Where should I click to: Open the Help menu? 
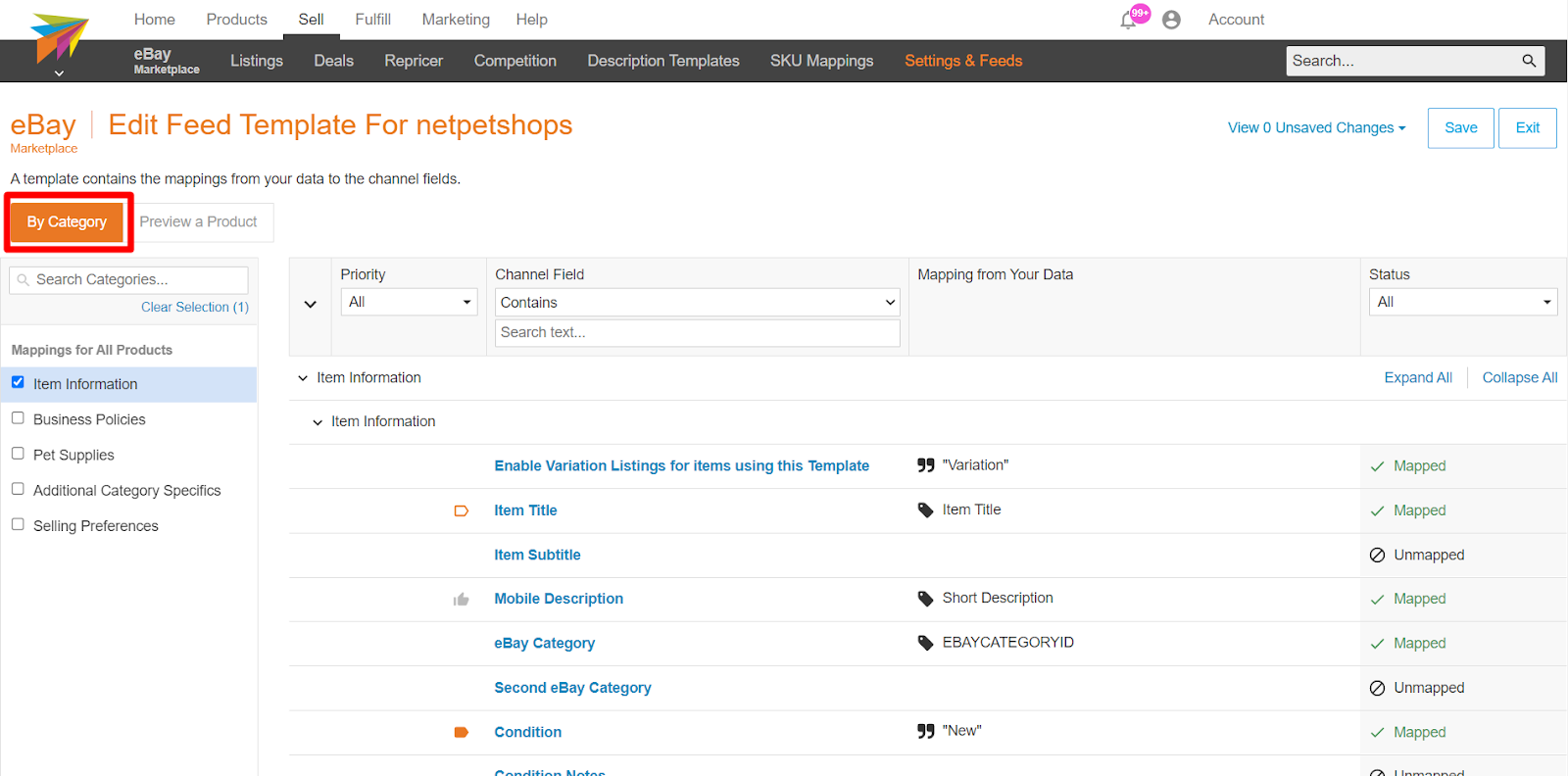click(x=532, y=20)
